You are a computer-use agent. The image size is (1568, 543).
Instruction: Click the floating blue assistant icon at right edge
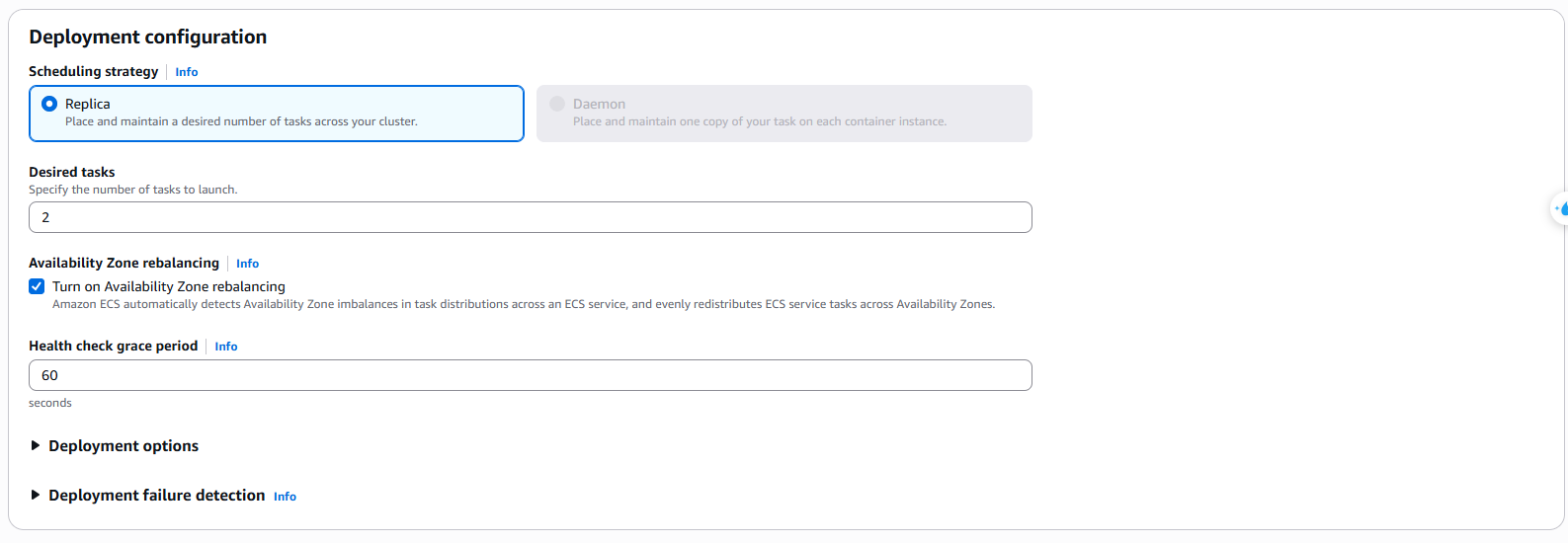coord(1561,208)
